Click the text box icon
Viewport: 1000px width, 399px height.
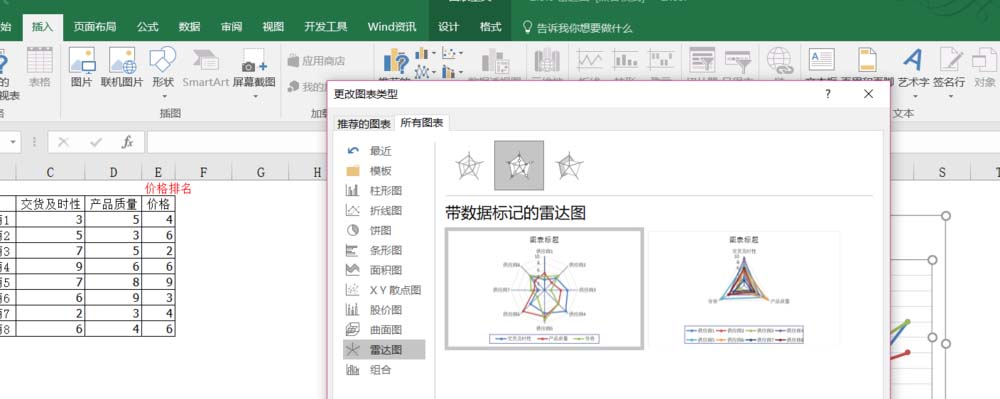click(821, 59)
